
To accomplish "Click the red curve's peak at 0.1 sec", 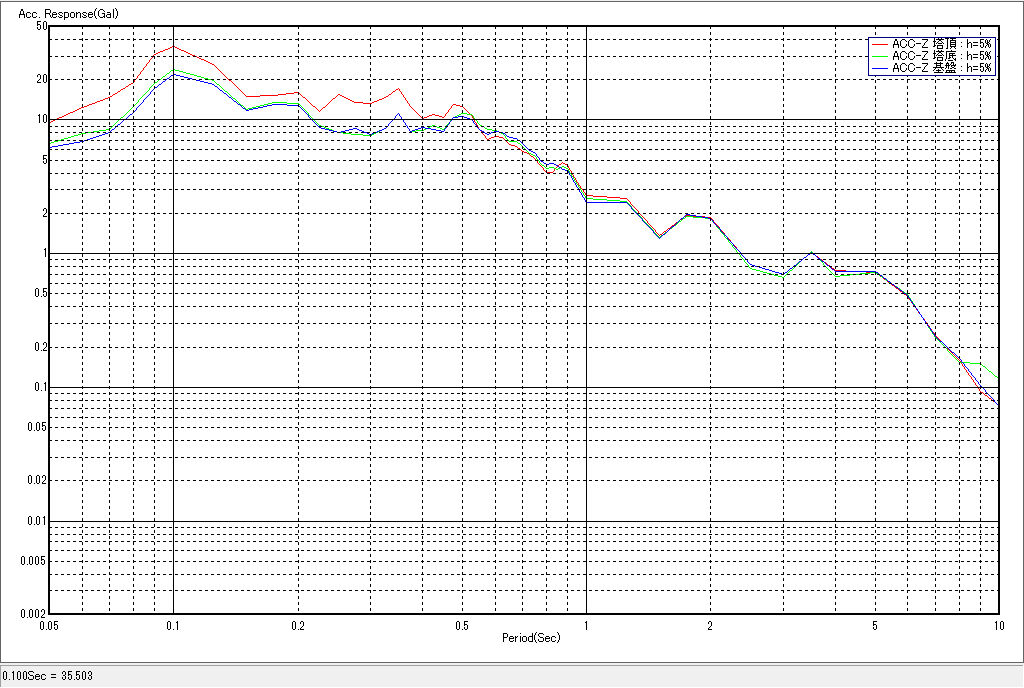I will [174, 46].
